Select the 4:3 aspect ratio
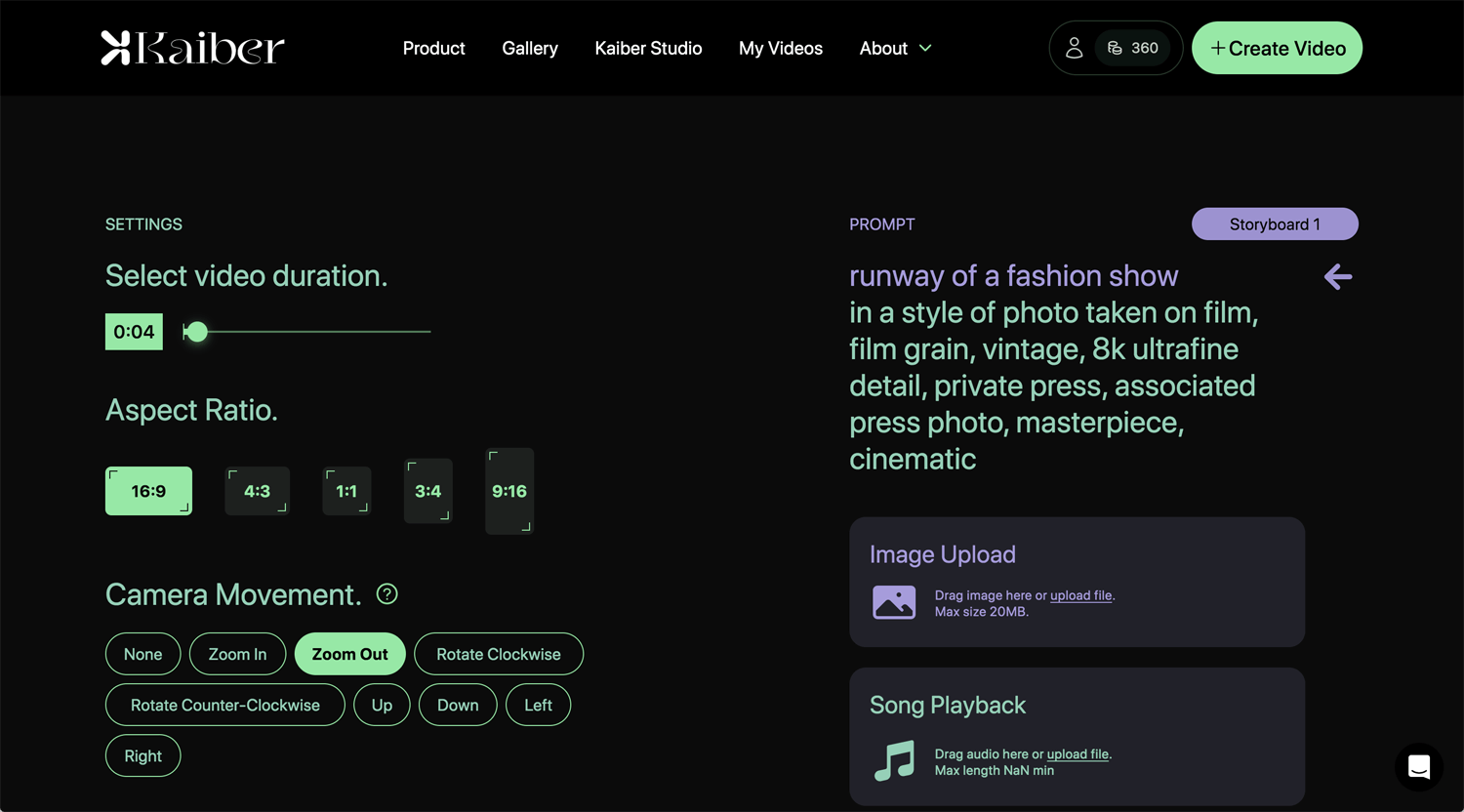This screenshot has height=812, width=1464. [x=258, y=491]
